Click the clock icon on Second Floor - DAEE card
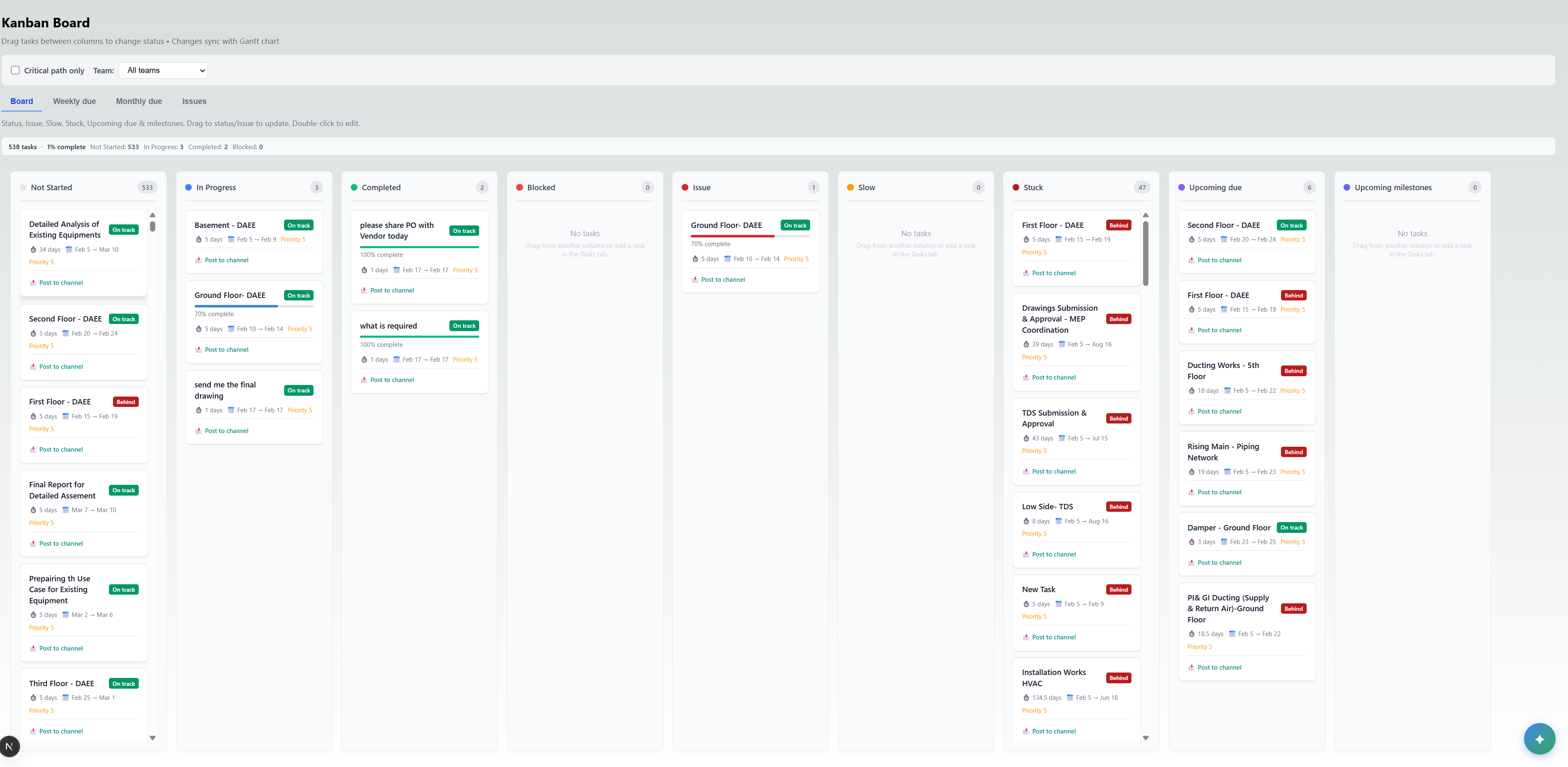The image size is (1568, 767). pos(34,333)
